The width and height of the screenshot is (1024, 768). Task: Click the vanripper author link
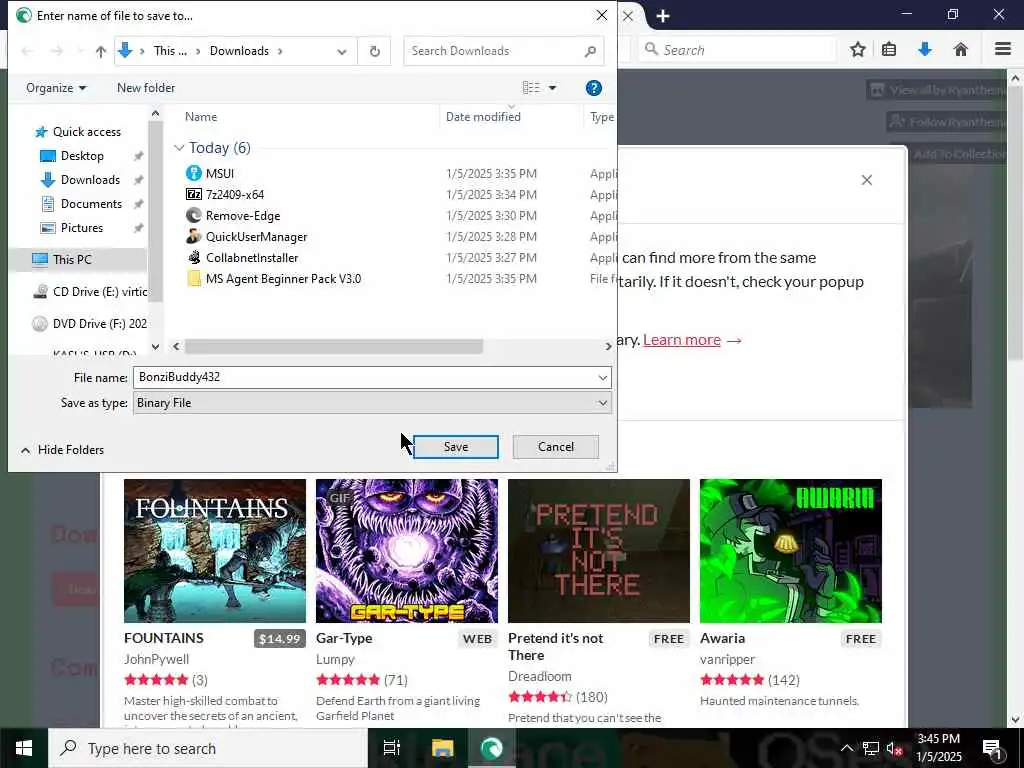[727, 660]
